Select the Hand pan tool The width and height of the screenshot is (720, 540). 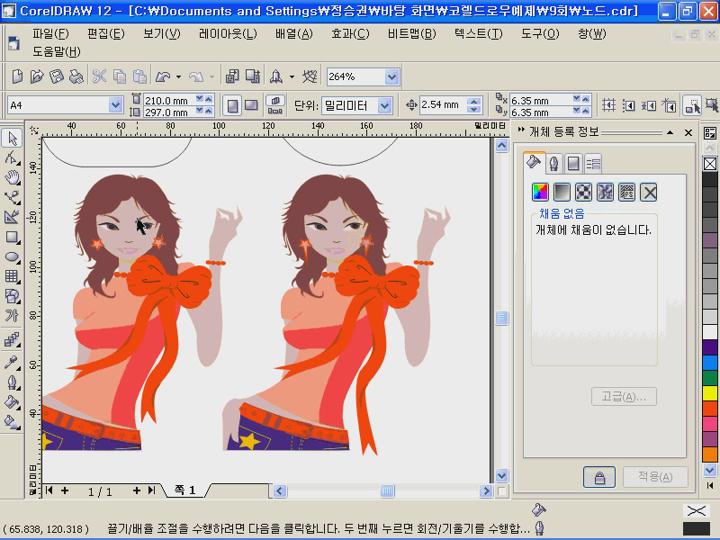pyautogui.click(x=12, y=177)
